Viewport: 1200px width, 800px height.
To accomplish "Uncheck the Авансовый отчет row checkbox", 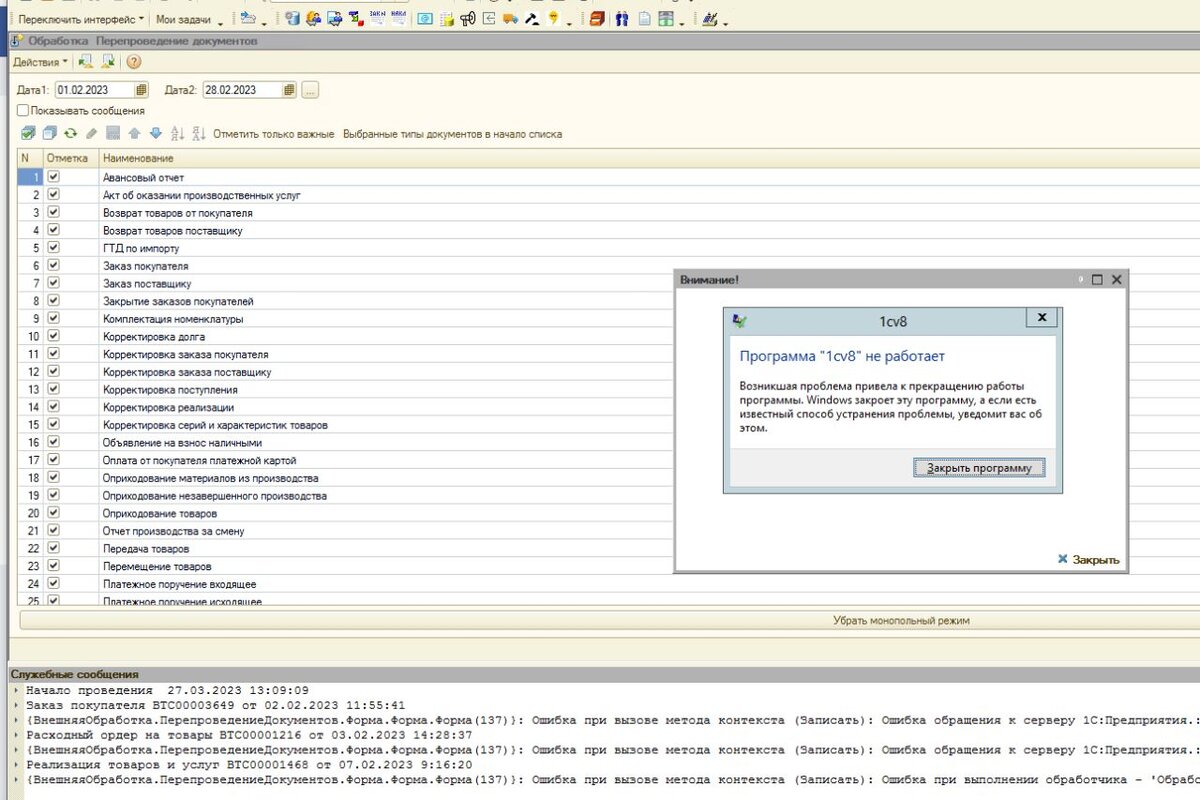I will (54, 177).
